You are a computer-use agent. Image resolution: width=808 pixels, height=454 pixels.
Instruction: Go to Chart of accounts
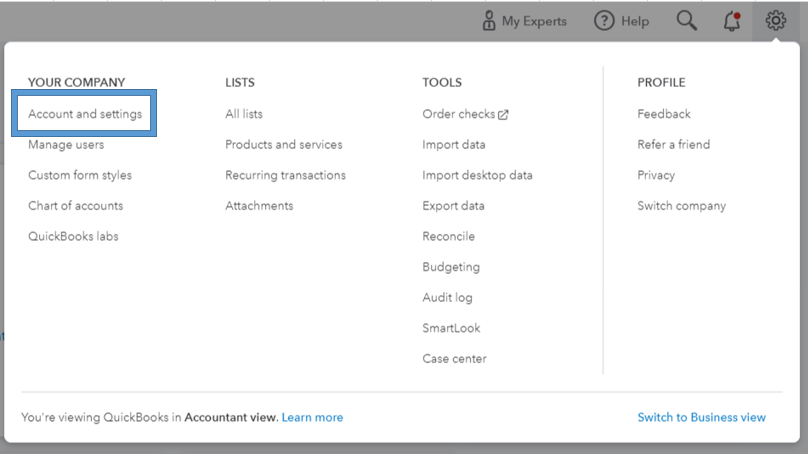pyautogui.click(x=76, y=206)
